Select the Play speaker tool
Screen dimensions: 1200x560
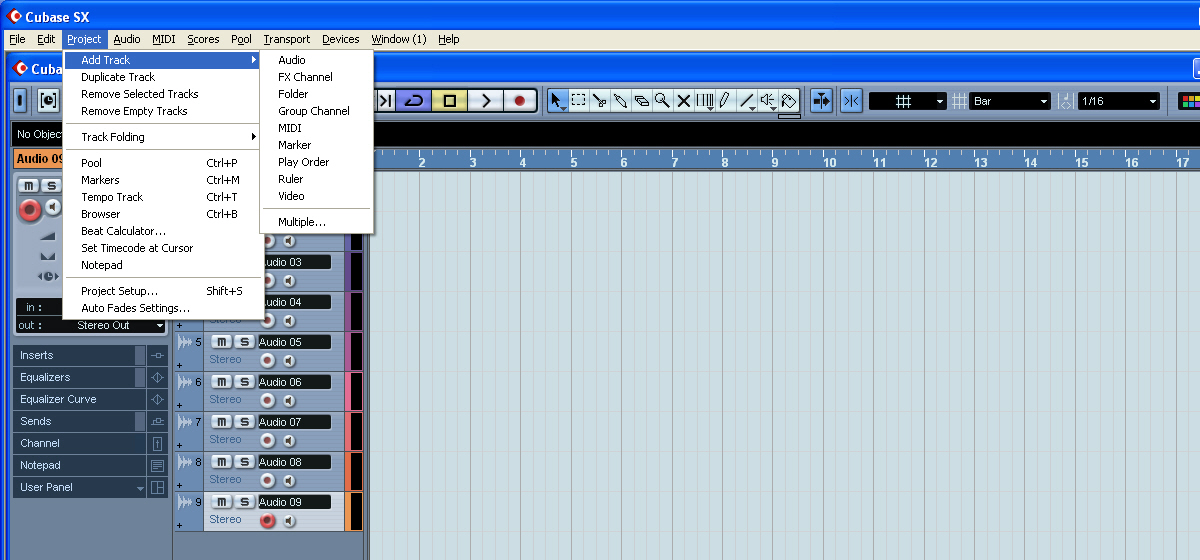click(x=768, y=101)
